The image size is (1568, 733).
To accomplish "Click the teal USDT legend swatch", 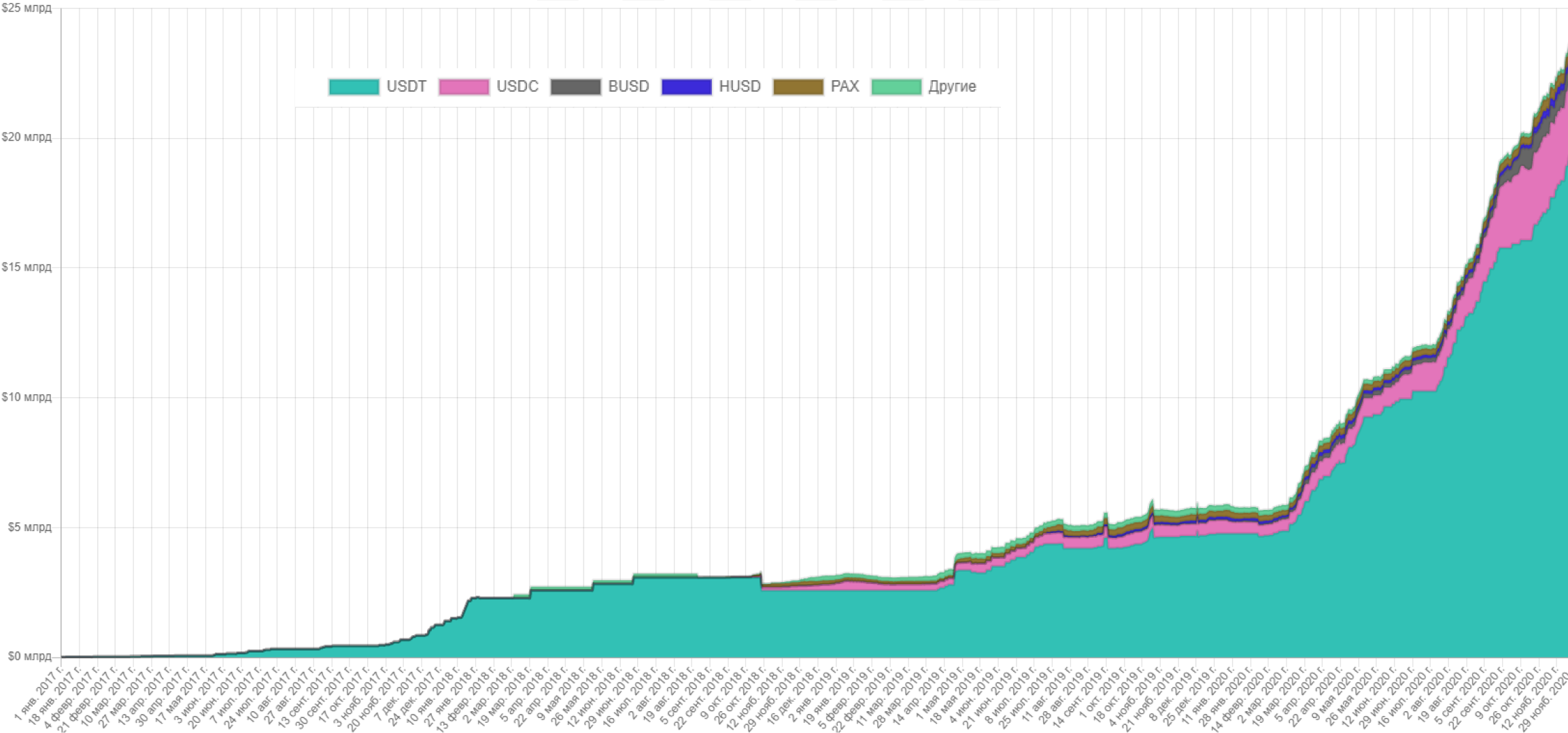I will pos(354,87).
